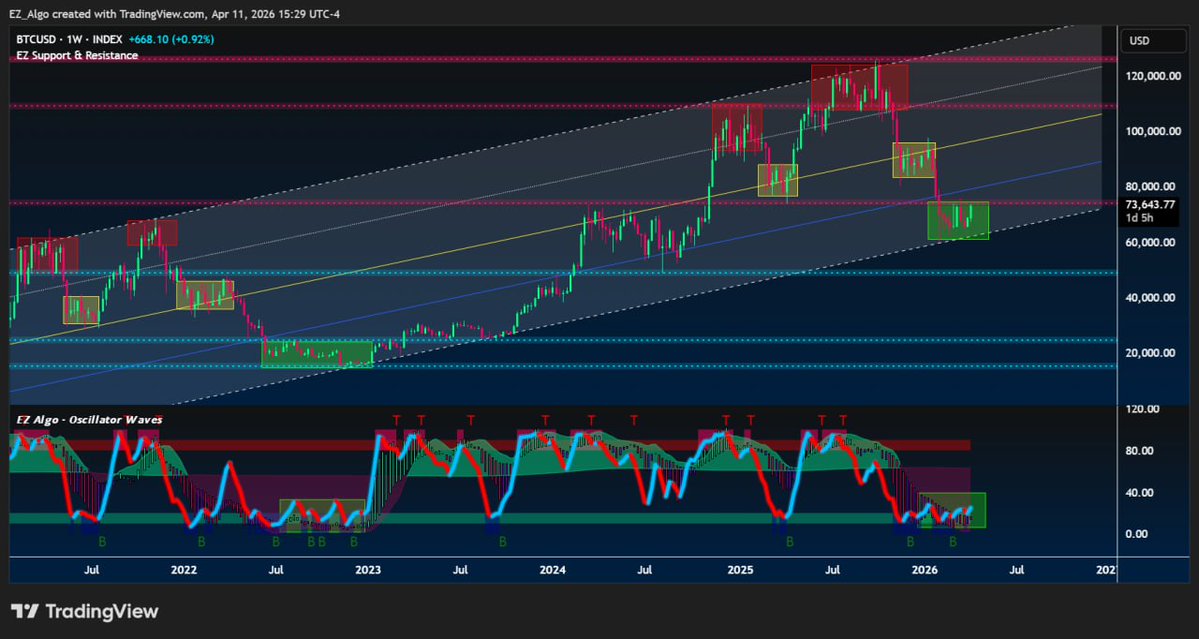Click the 60,000.00 price axis label
The image size is (1199, 639).
(1151, 242)
